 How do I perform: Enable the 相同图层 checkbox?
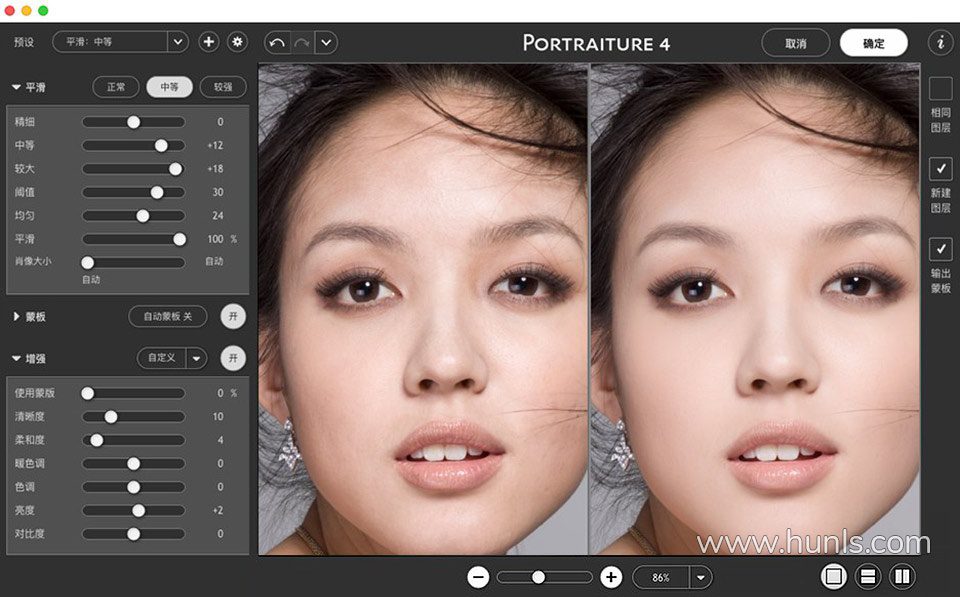coord(940,89)
